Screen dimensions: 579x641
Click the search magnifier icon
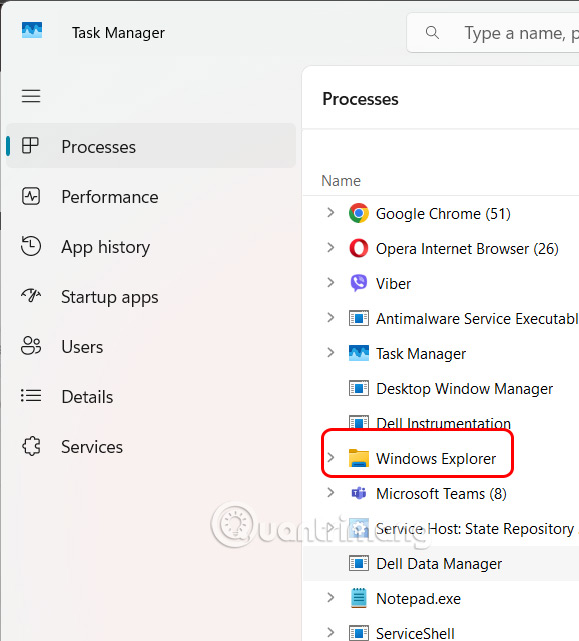point(432,32)
